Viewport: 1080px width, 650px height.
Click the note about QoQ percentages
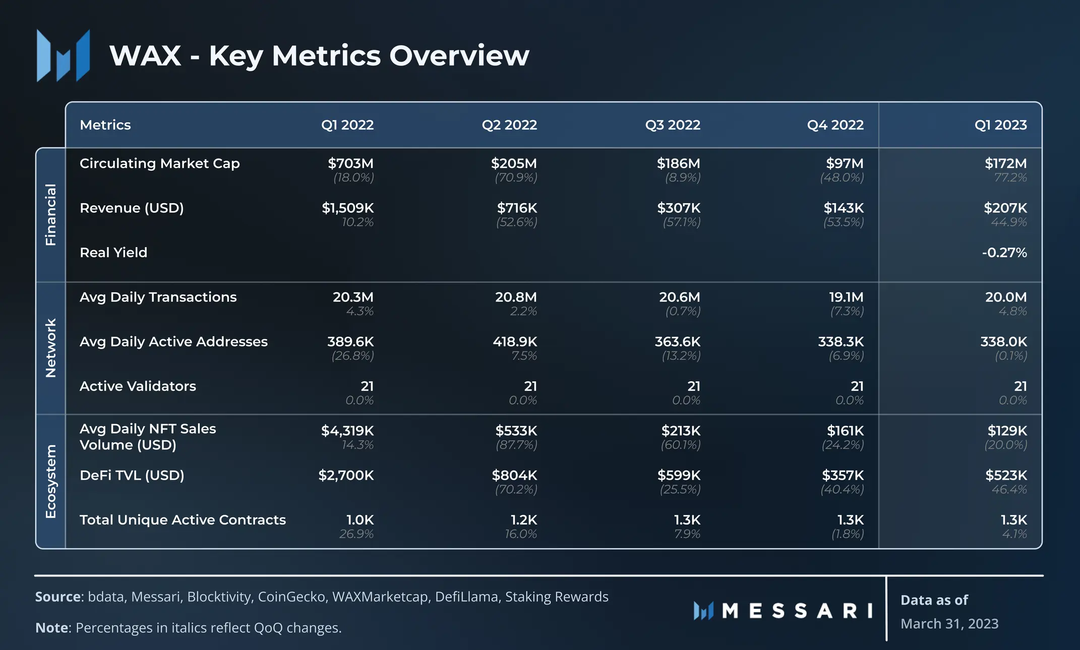coord(188,628)
